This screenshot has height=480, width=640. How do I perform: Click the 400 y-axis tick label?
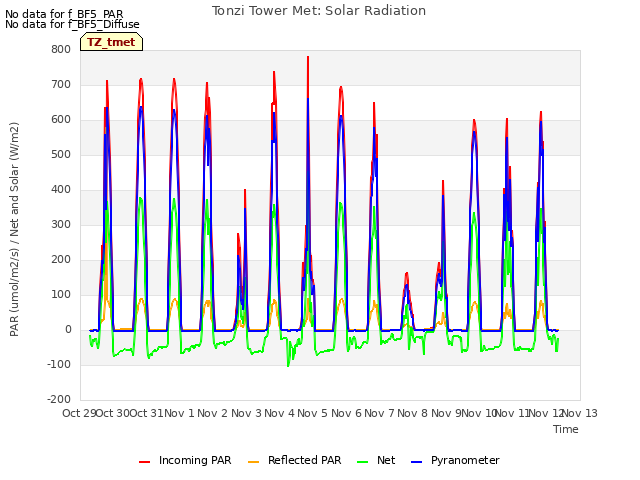click(x=61, y=190)
